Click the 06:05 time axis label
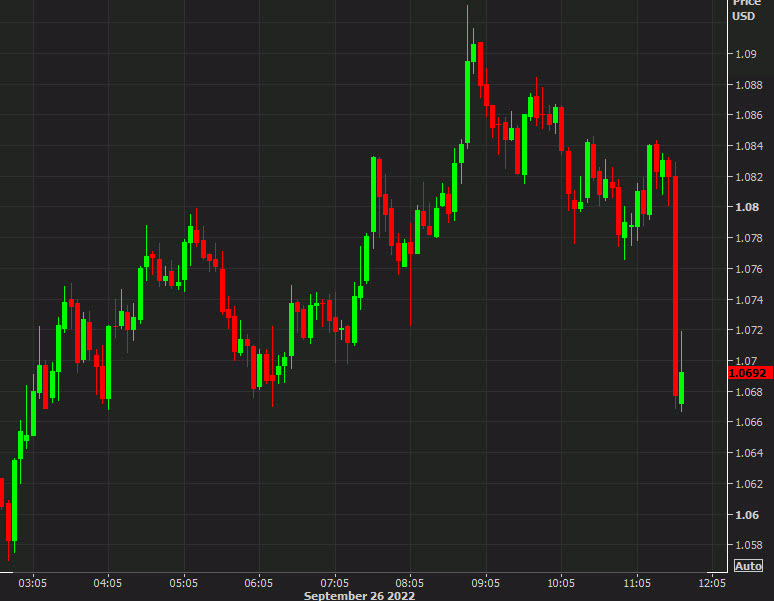774x601 pixels. [x=259, y=583]
